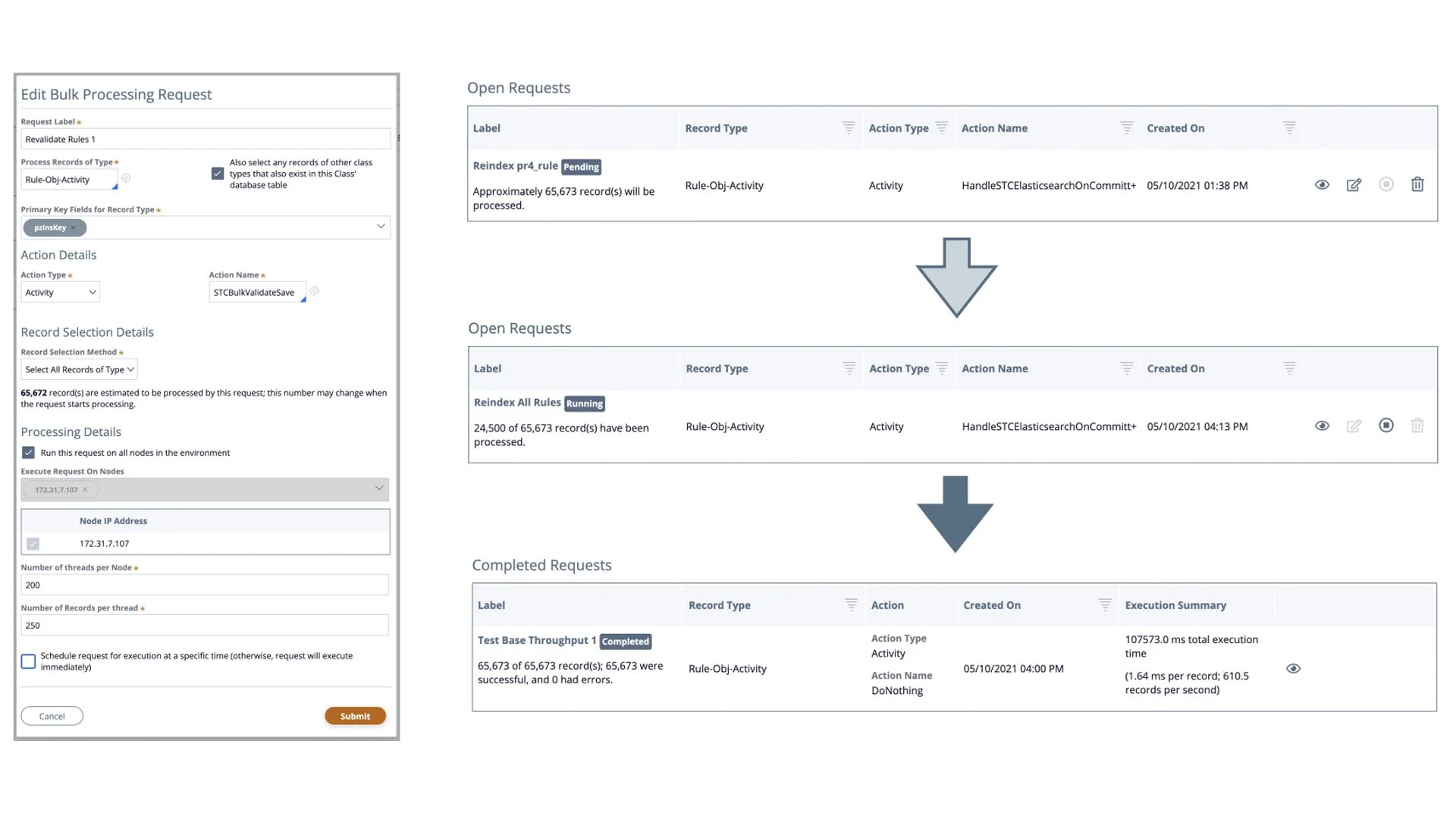Viewport: 1456px width, 819px height.
Task: Click Cancel button
Action: tap(52, 716)
